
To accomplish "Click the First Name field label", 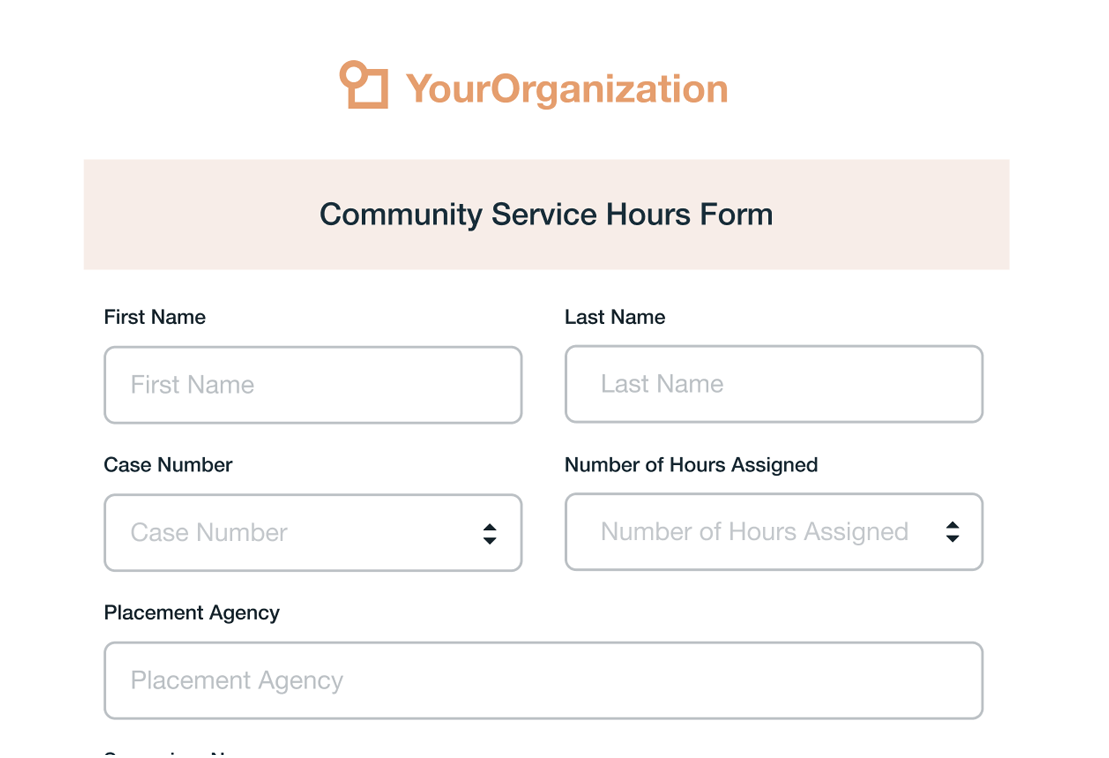I will tap(155, 317).
